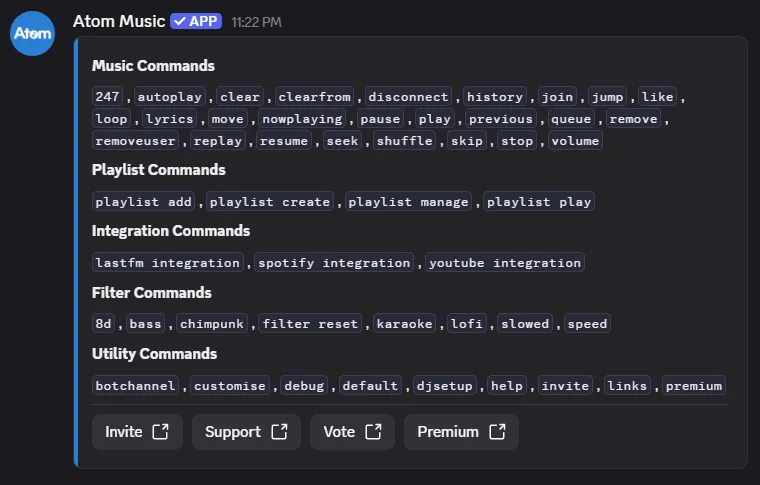Click the 'seek' command tag

[343, 141]
